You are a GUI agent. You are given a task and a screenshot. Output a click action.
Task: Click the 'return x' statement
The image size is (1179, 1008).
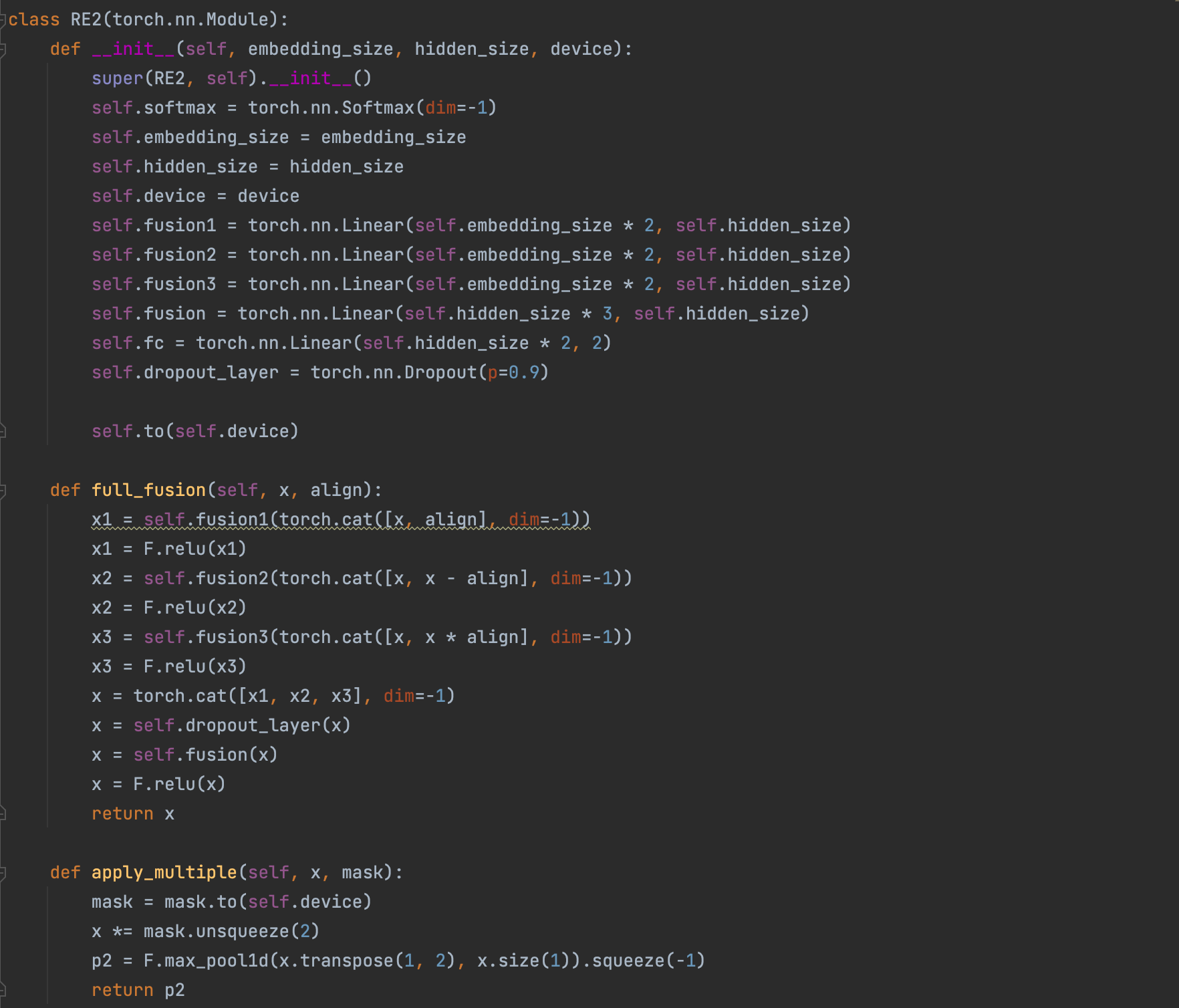(x=133, y=813)
